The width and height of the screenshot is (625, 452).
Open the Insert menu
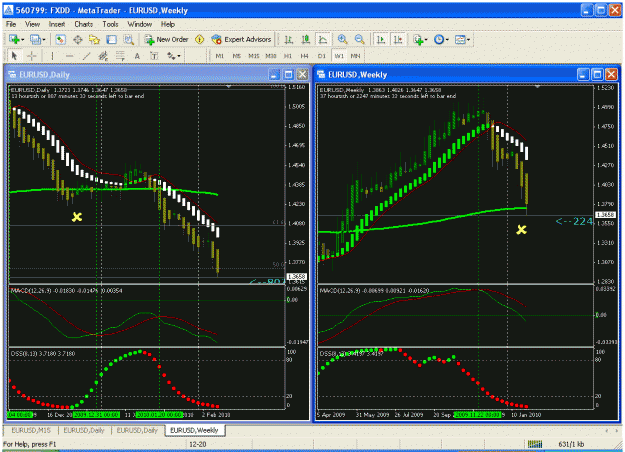point(57,24)
